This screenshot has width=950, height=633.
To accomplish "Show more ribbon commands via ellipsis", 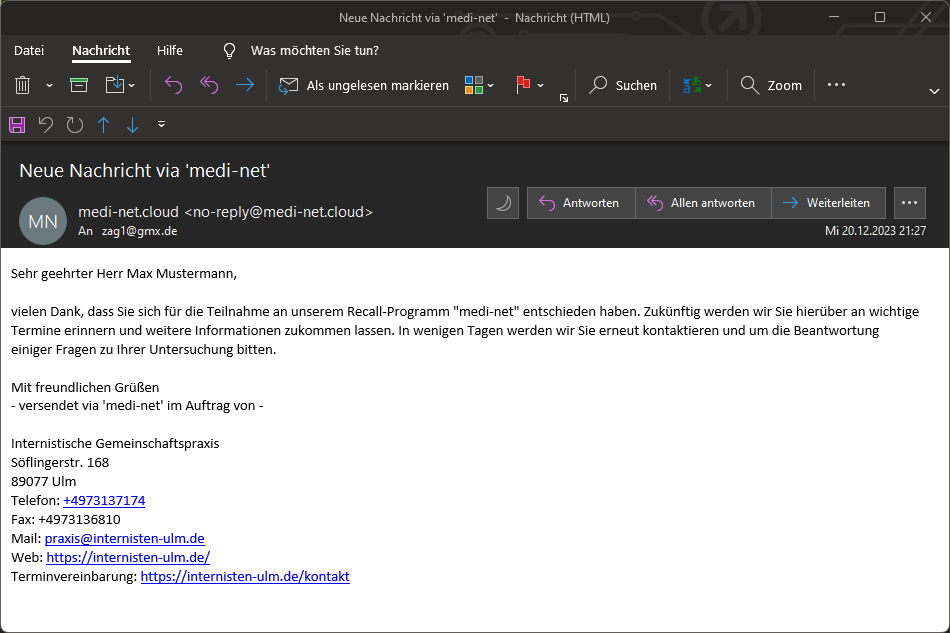I will [x=836, y=85].
